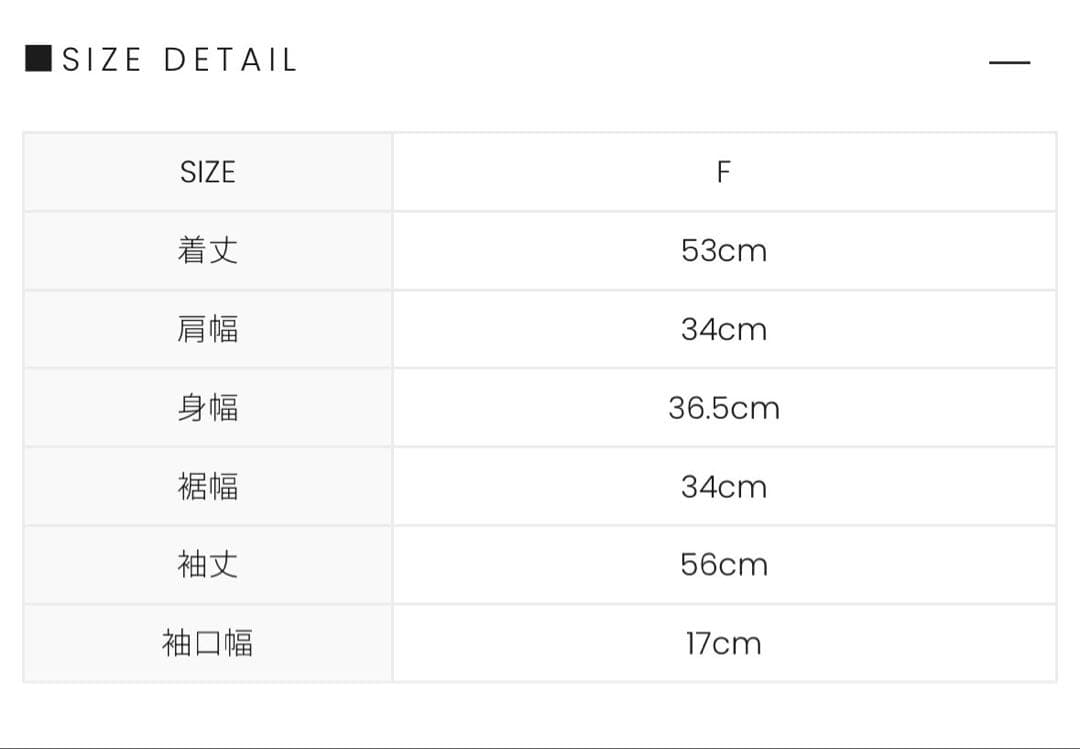This screenshot has width=1080, height=749.
Task: Click the 肩幅 row label
Action: pos(208,329)
